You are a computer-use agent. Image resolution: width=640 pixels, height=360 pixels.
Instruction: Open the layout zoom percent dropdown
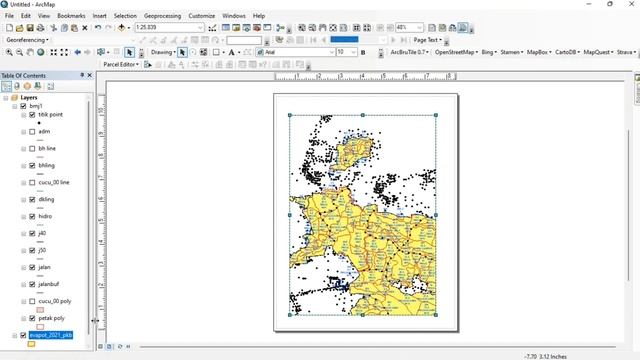click(x=420, y=28)
